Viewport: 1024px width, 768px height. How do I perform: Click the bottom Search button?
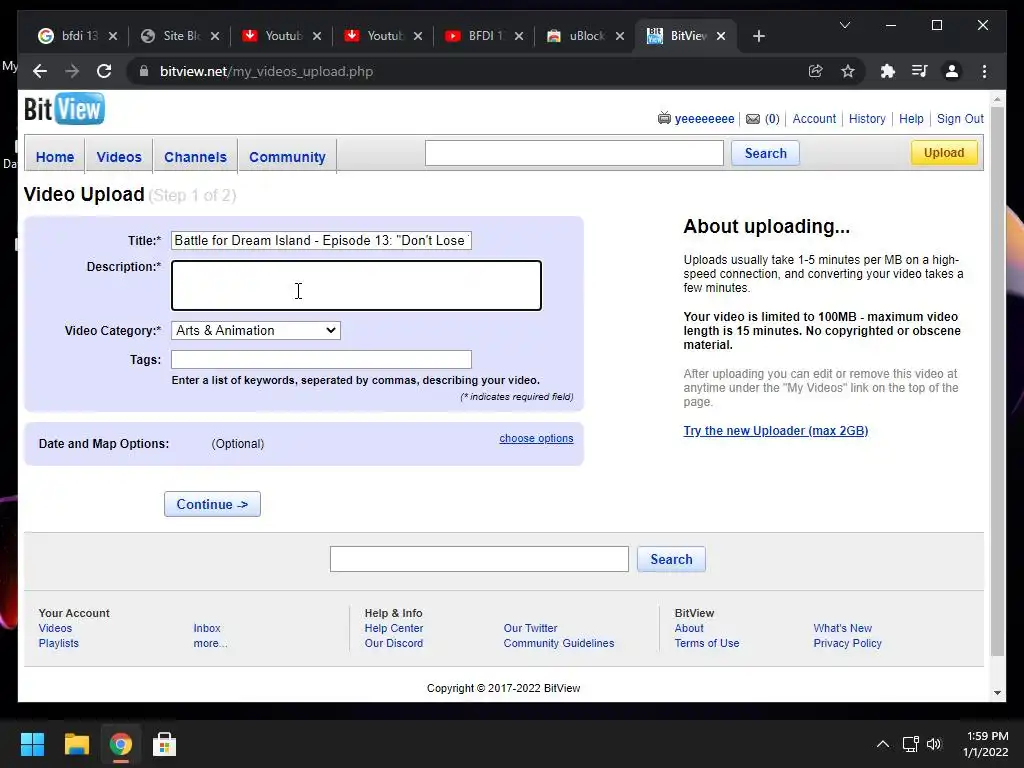coord(671,559)
